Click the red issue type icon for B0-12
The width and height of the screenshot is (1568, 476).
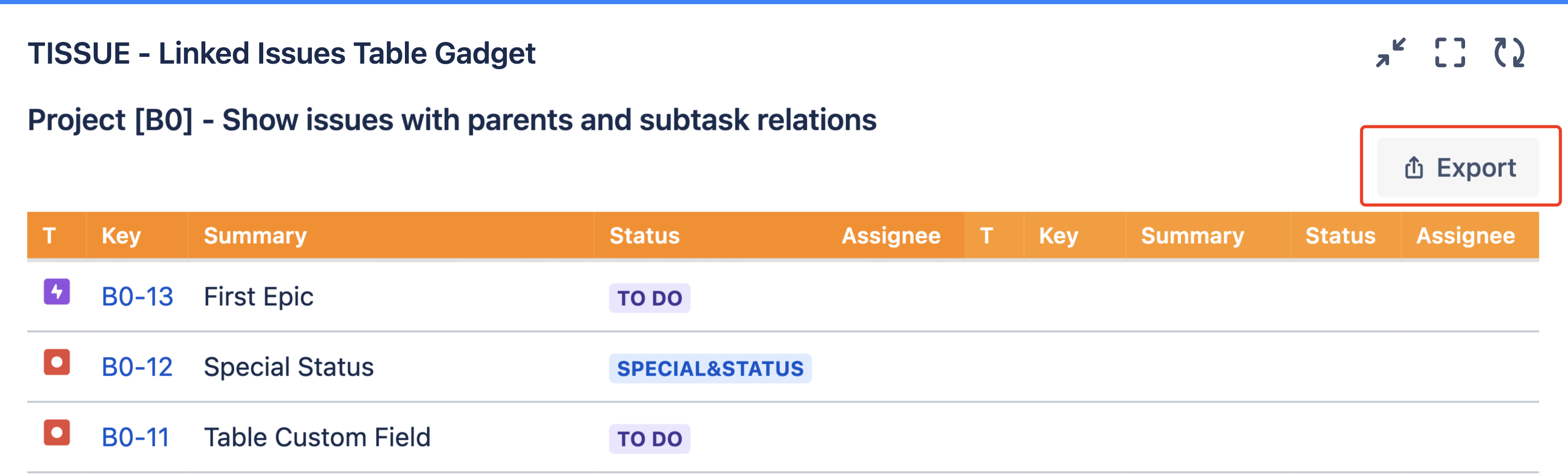[56, 362]
